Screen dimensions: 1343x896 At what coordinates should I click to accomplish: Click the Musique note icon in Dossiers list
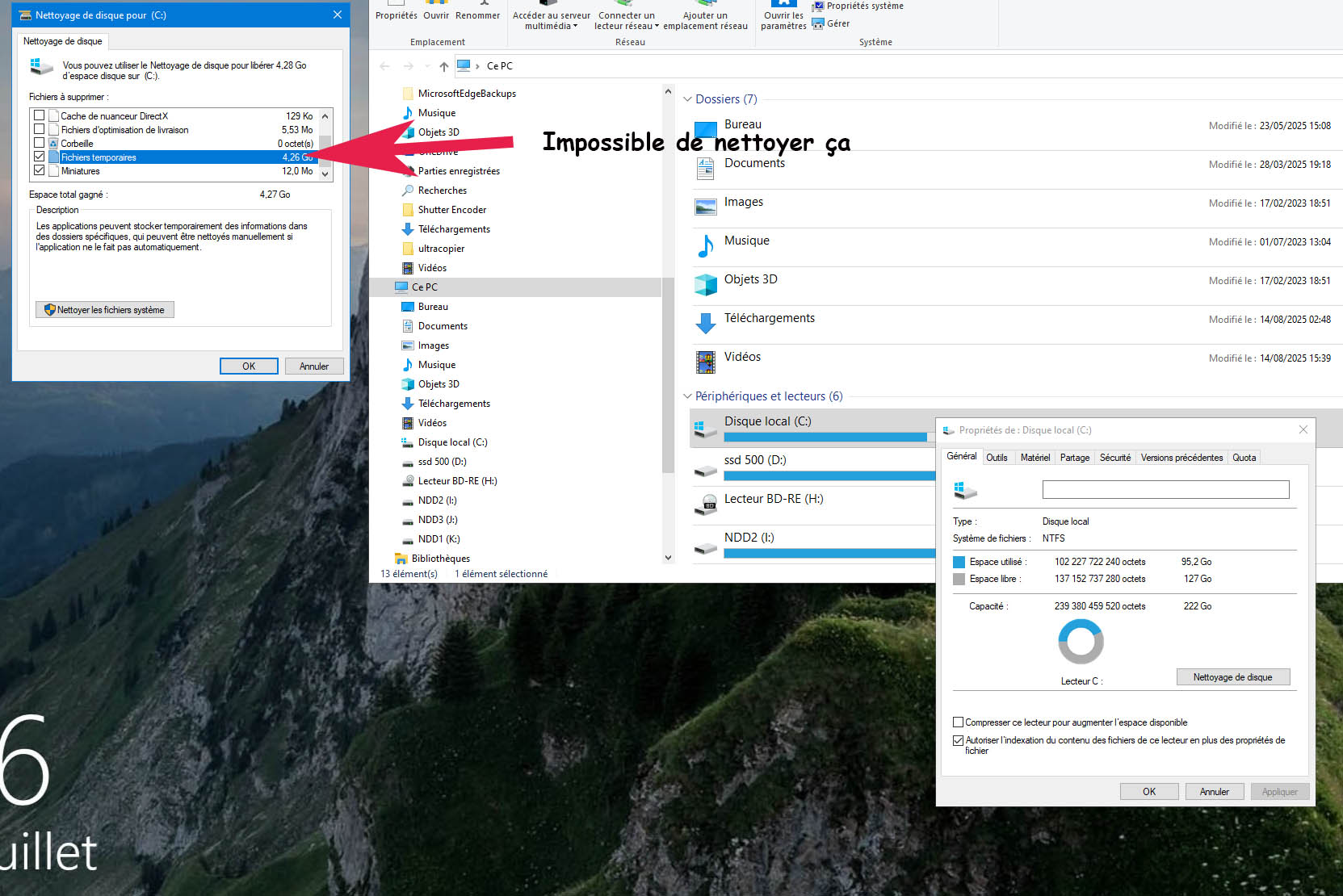pyautogui.click(x=706, y=246)
